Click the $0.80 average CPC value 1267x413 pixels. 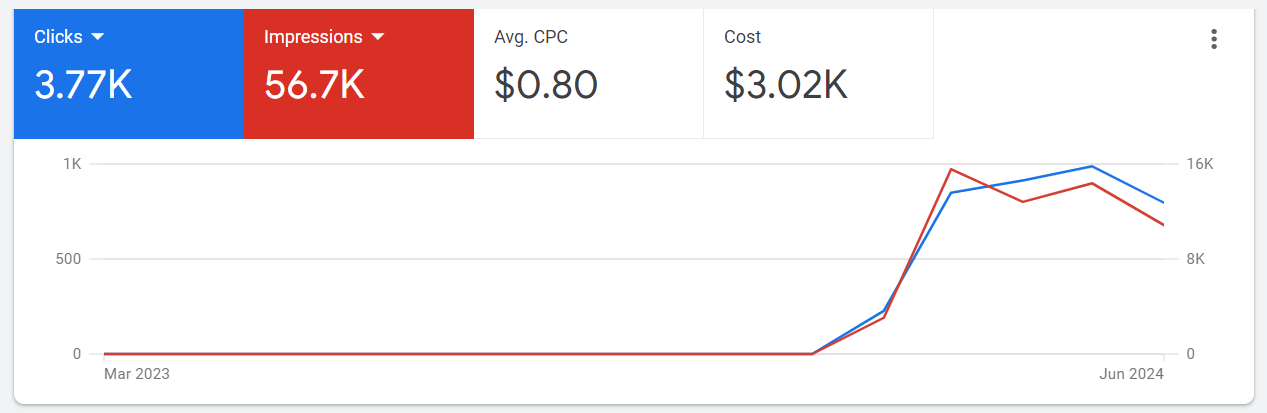tap(546, 85)
